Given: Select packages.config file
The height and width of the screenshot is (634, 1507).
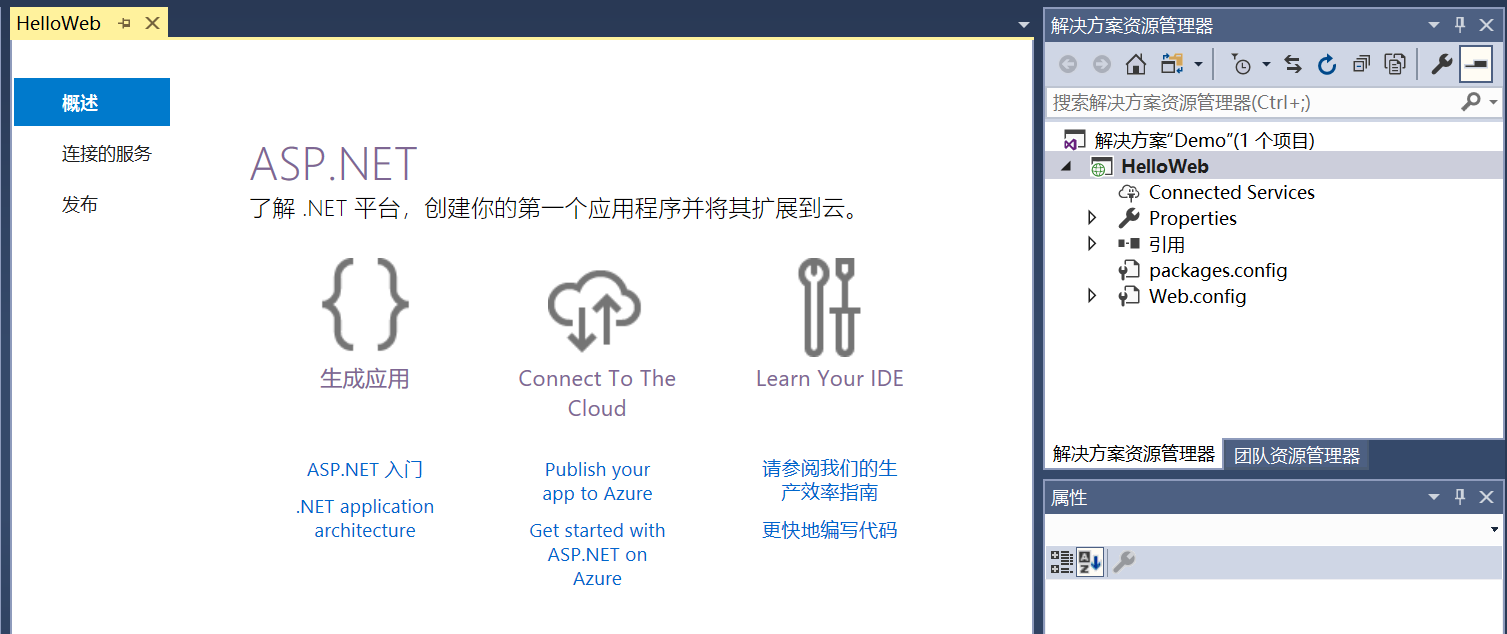Looking at the screenshot, I should pos(1218,270).
